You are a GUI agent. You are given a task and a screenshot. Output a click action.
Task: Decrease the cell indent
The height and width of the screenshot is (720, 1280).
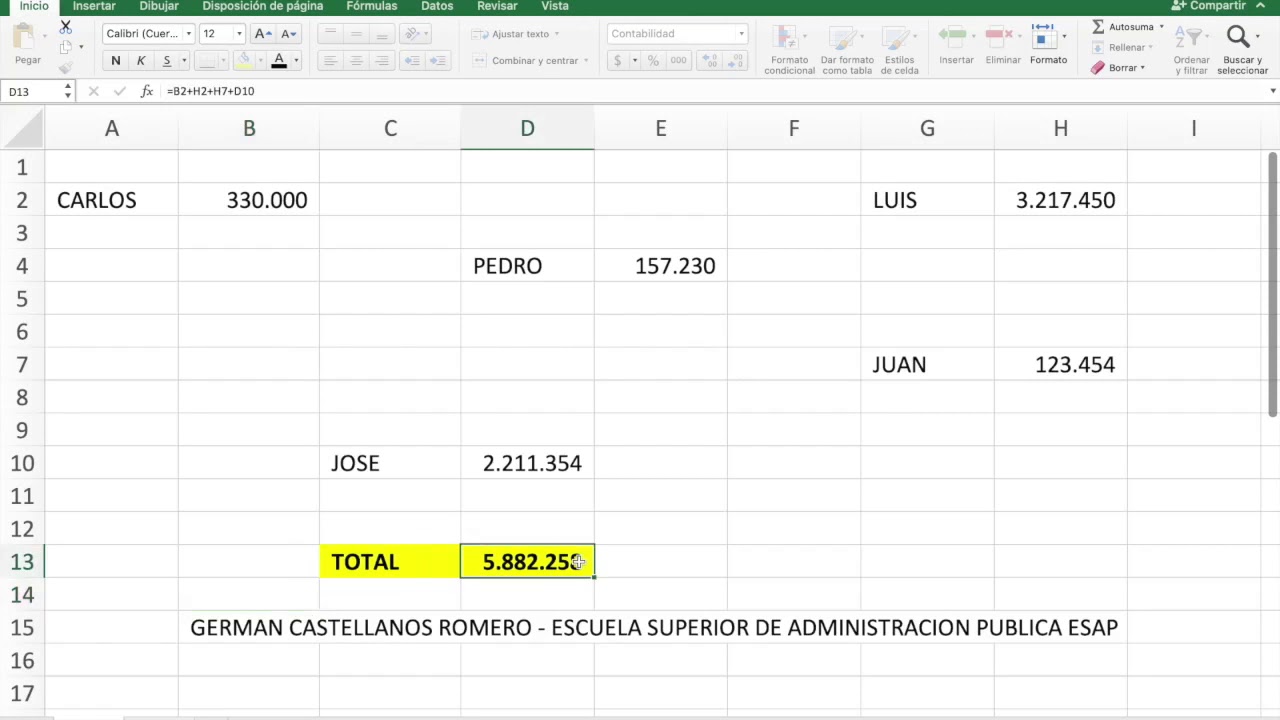(411, 61)
